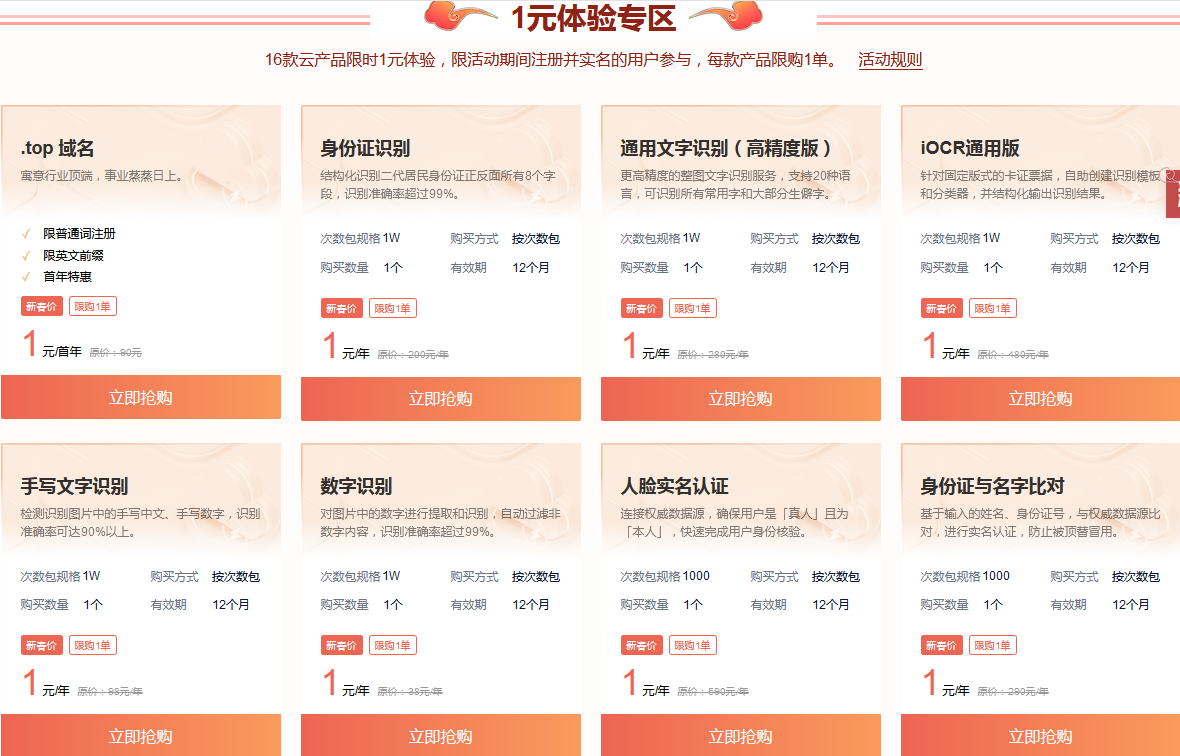The width and height of the screenshot is (1180, 756).
Task: Purchase 人脸实名认证 via 立即抢购
Action: coord(740,736)
